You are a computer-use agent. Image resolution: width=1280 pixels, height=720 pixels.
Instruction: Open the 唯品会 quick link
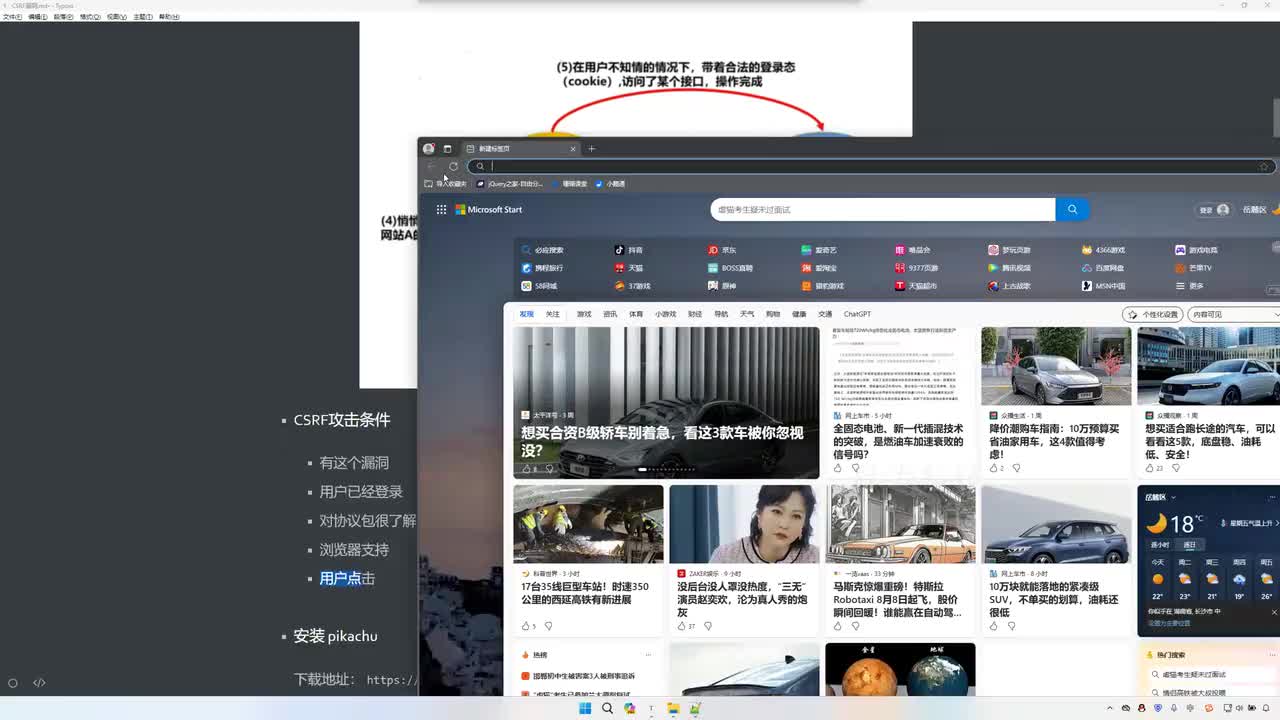click(913, 250)
